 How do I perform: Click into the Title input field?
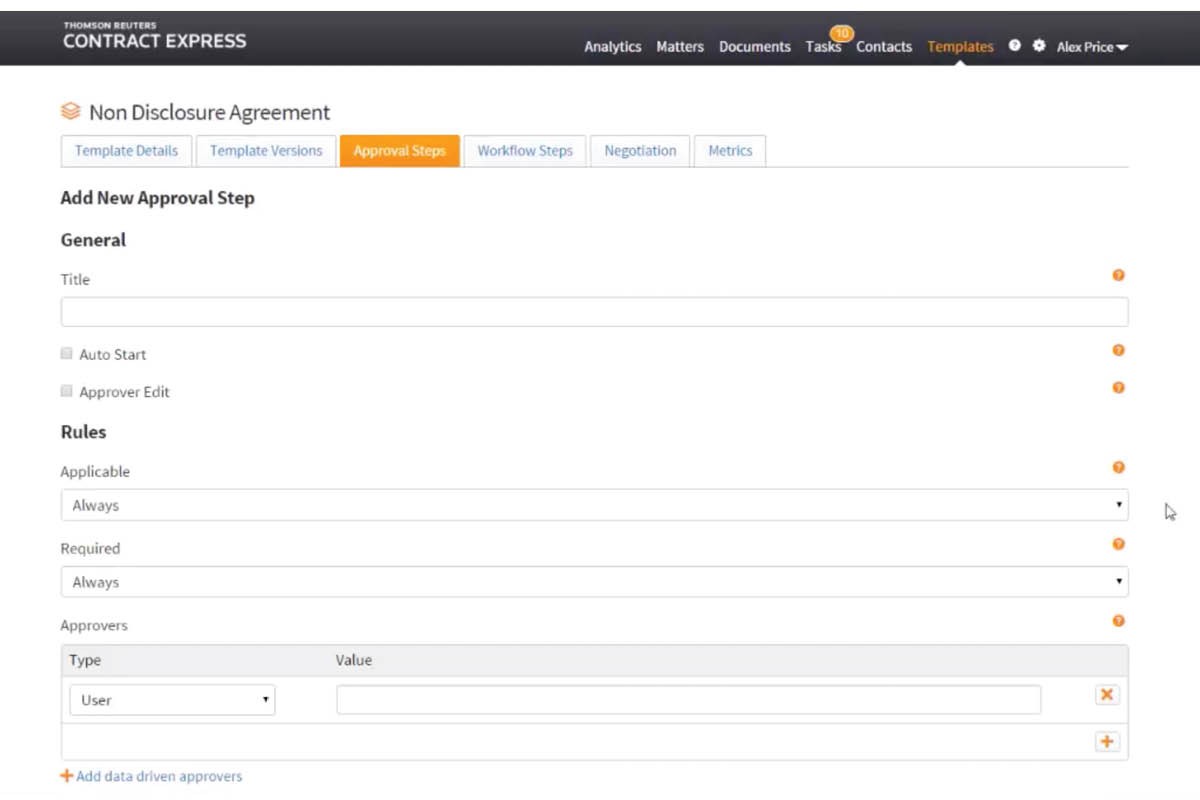click(594, 312)
